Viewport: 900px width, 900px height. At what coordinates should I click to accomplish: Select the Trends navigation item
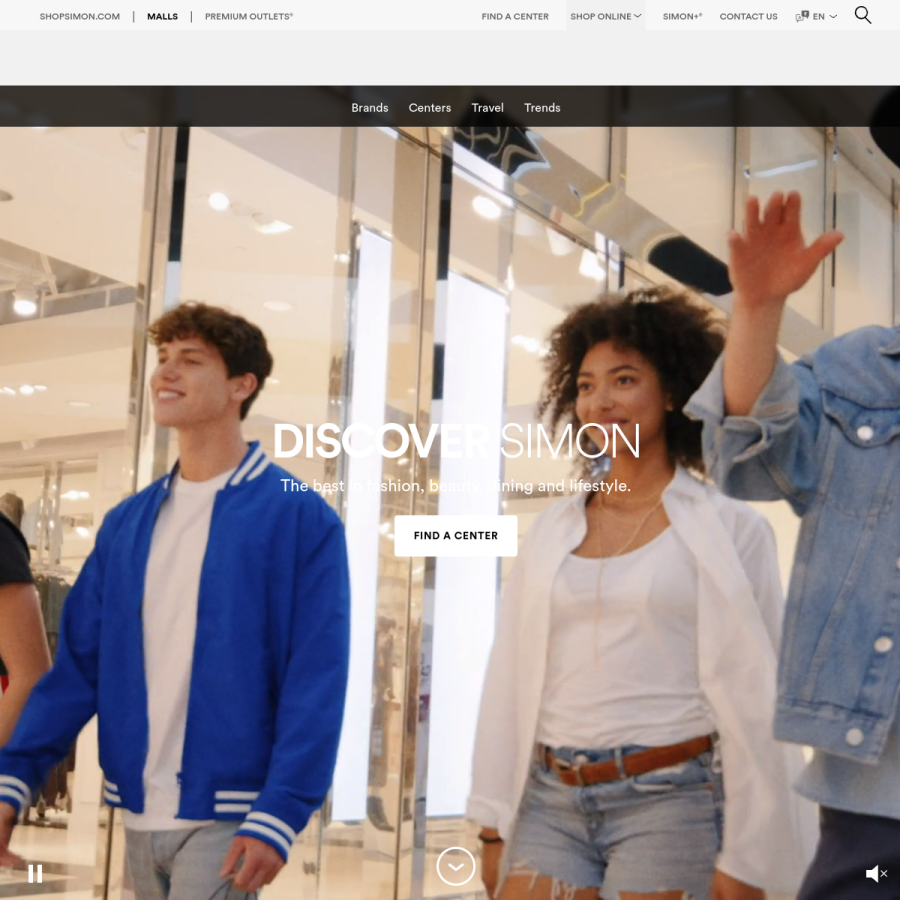[x=542, y=108]
